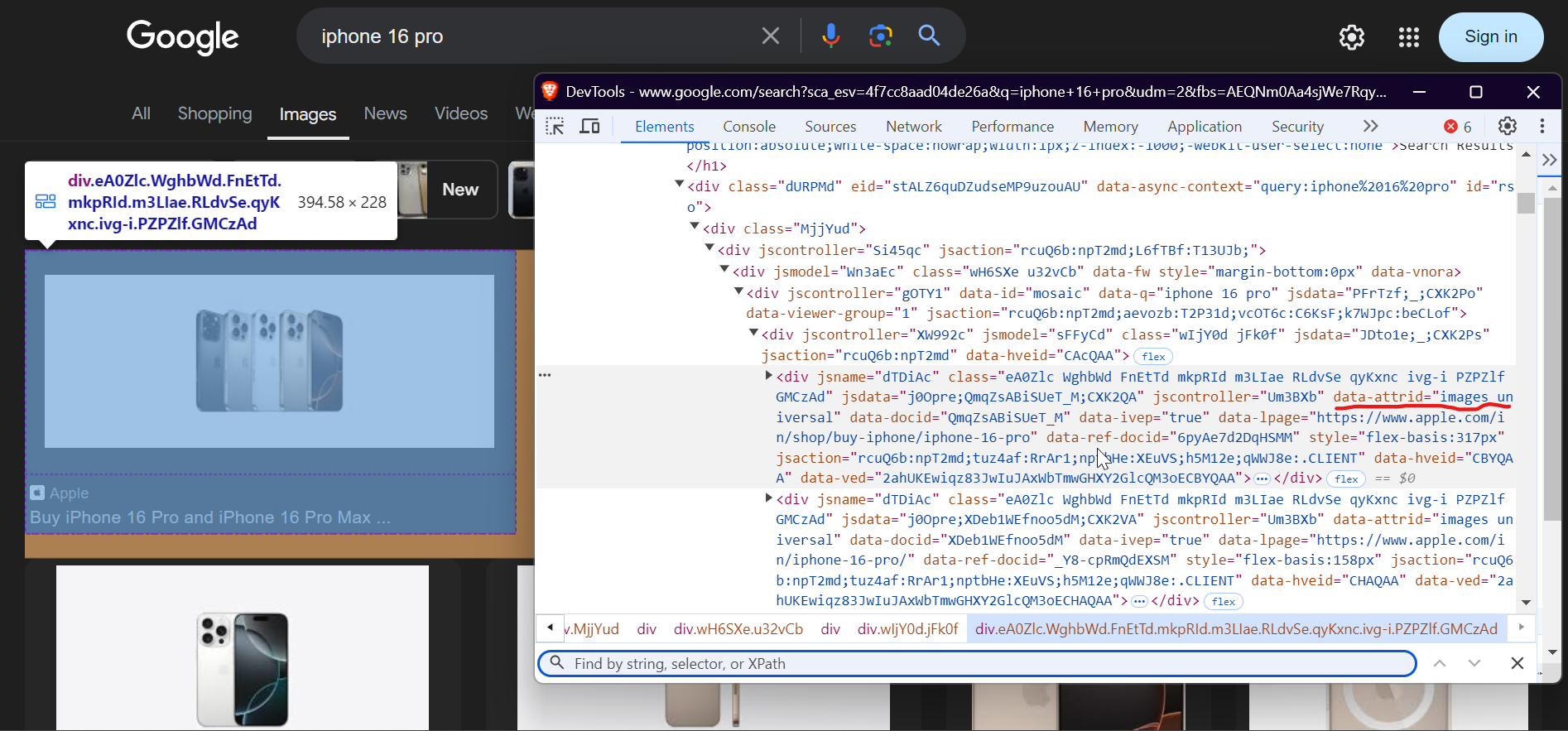Click the blue search magnifier icon
Viewport: 1568px width, 731px height.
click(929, 36)
